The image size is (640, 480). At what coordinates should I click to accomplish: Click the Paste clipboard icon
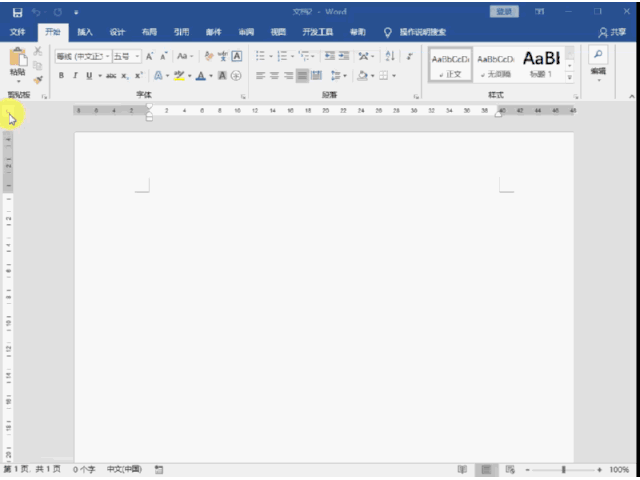coord(17,60)
